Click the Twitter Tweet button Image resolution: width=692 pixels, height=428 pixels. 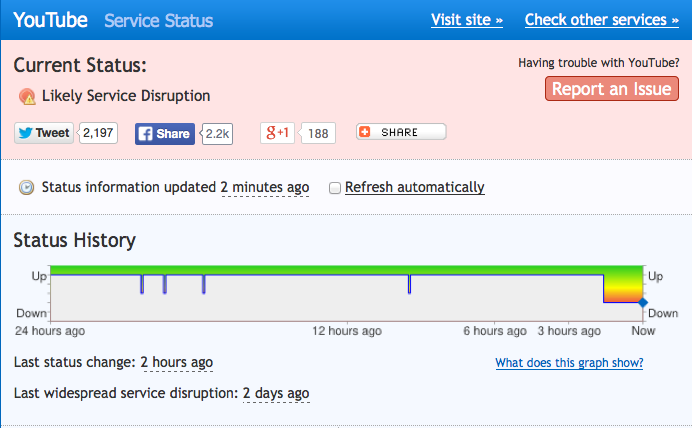(44, 133)
